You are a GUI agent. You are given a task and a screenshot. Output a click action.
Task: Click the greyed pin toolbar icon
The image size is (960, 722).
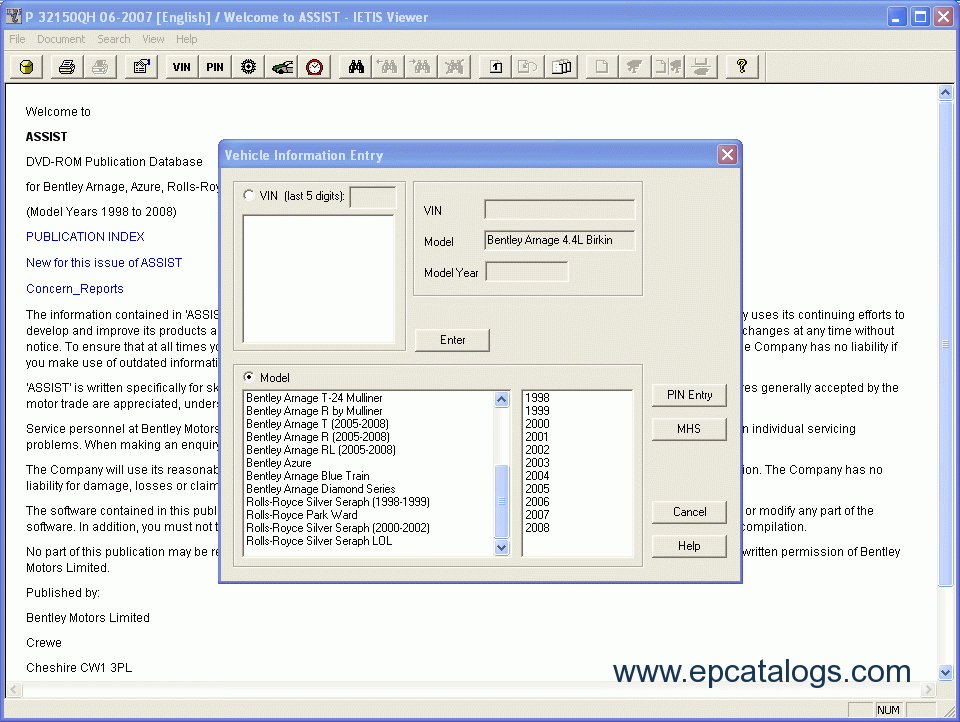tap(635, 67)
